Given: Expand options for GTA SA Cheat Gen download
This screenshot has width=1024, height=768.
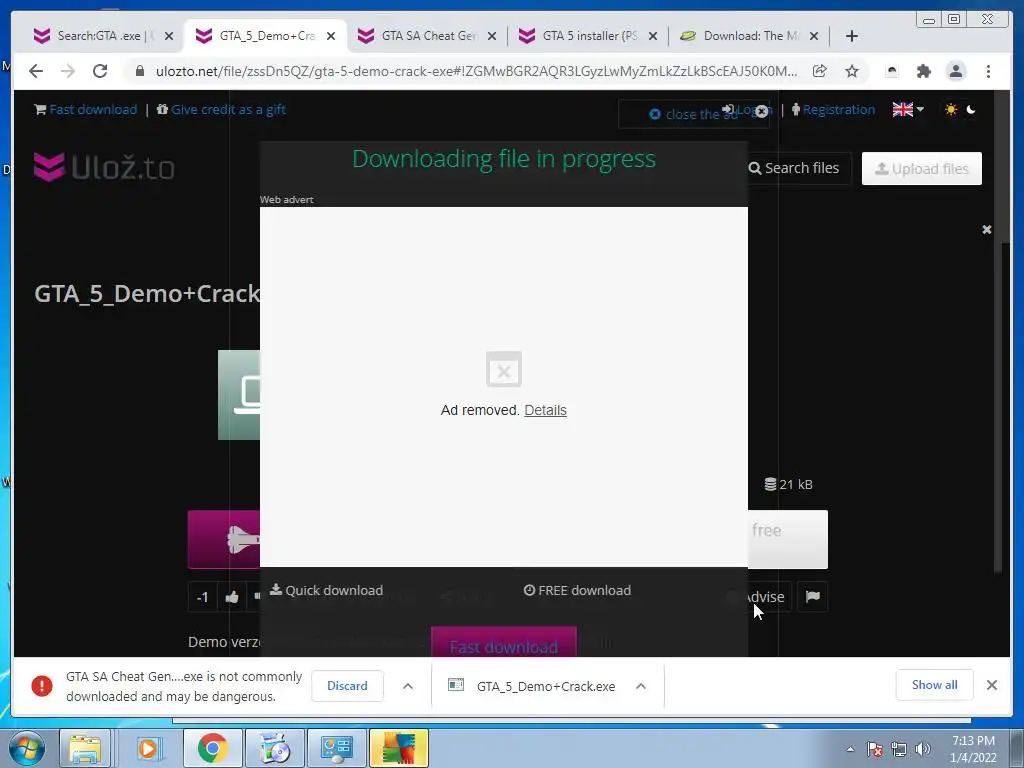Looking at the screenshot, I should [408, 686].
